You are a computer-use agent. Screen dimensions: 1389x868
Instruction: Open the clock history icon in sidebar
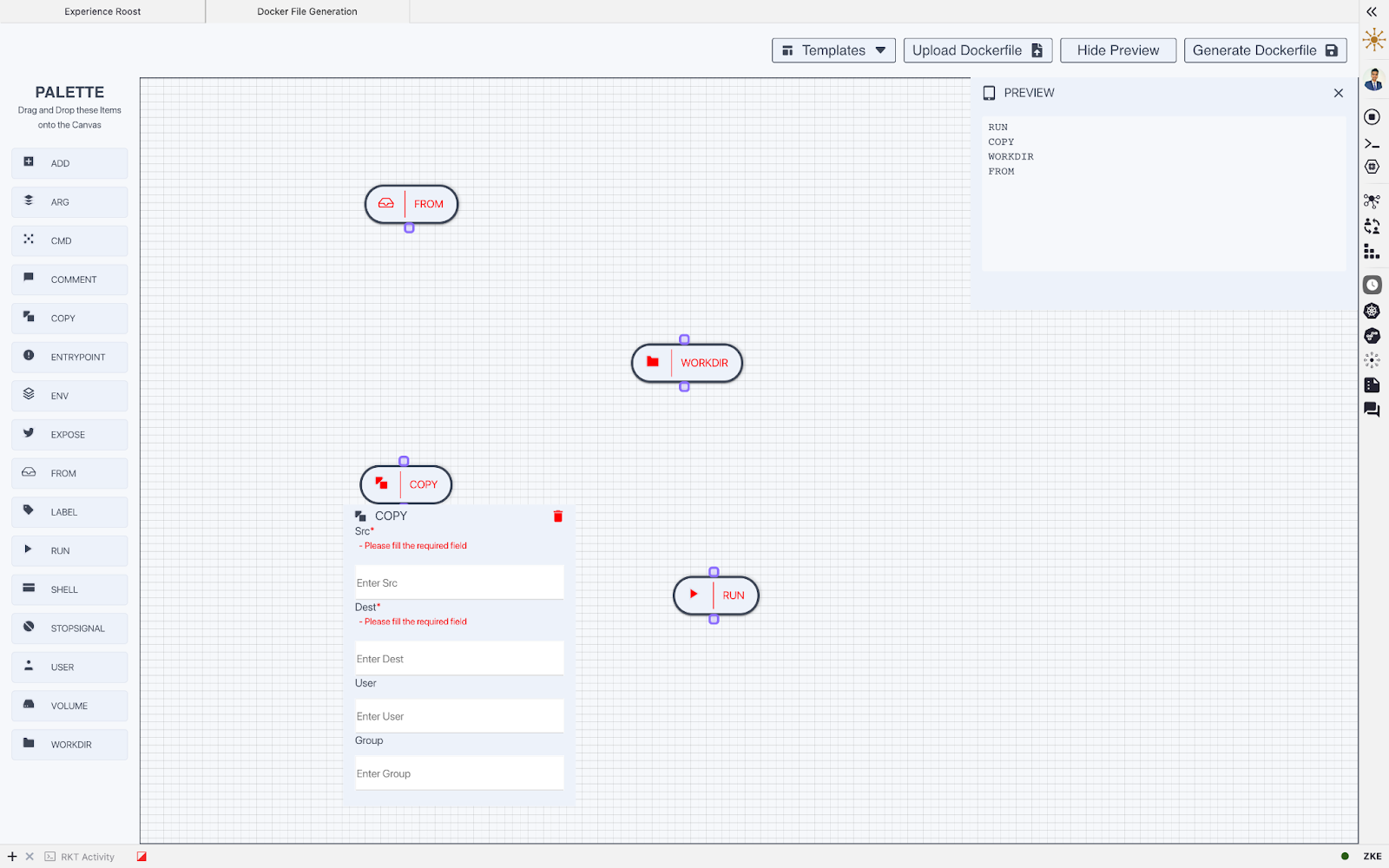click(x=1373, y=285)
